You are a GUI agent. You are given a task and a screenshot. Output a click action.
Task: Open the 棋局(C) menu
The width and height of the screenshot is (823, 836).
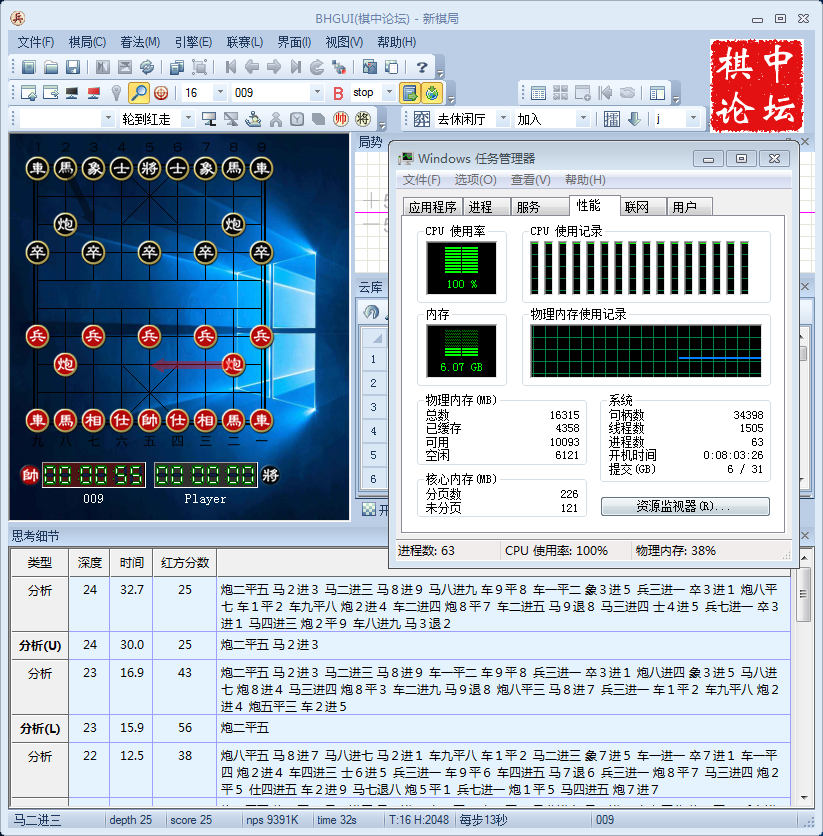pos(87,42)
